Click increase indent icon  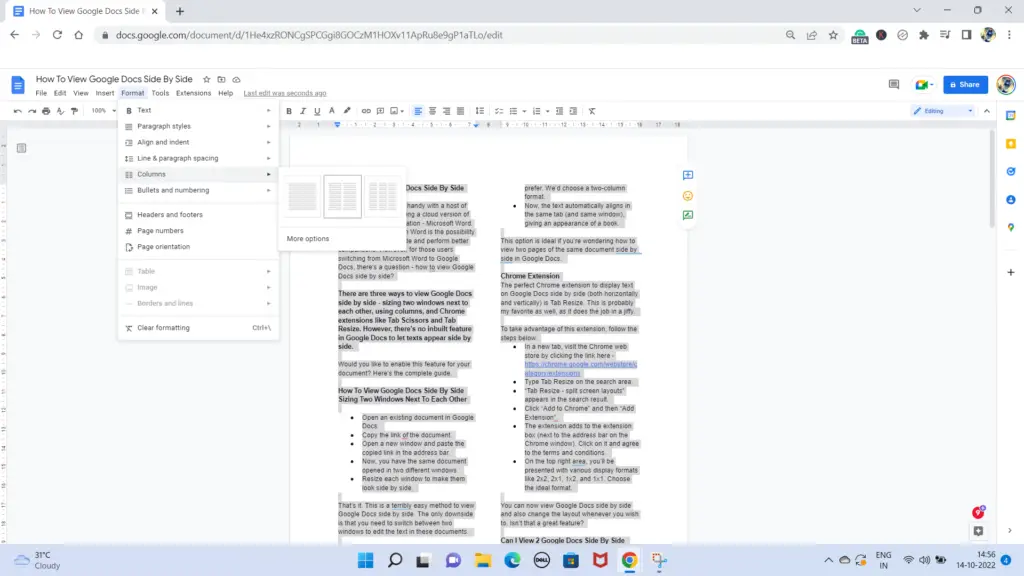point(573,111)
